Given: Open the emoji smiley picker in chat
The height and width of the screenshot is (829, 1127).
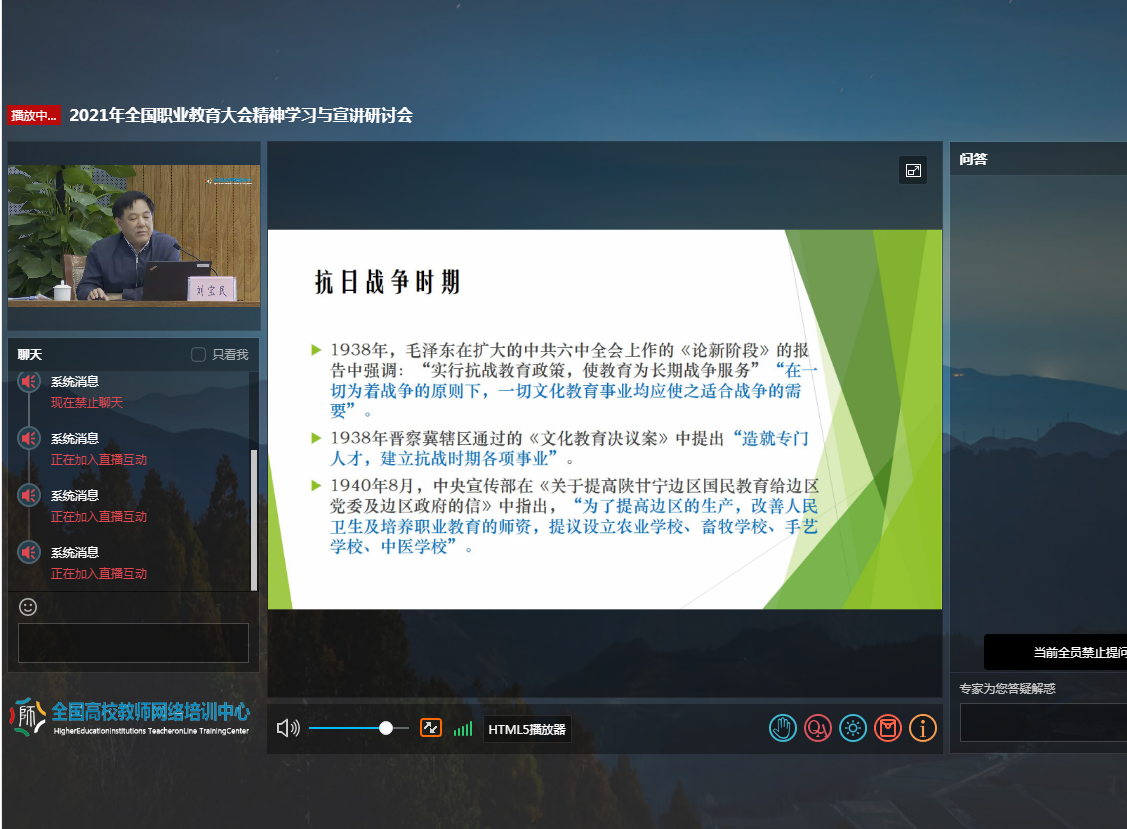Looking at the screenshot, I should pyautogui.click(x=28, y=607).
